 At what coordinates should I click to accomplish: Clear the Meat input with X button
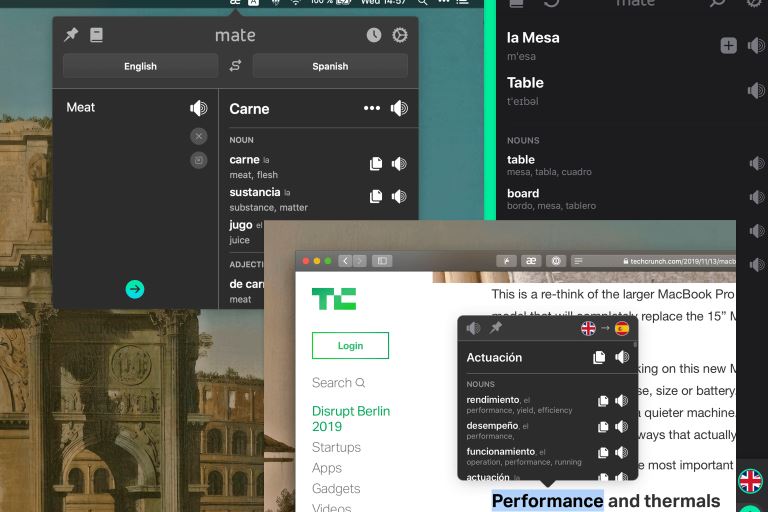(x=198, y=136)
